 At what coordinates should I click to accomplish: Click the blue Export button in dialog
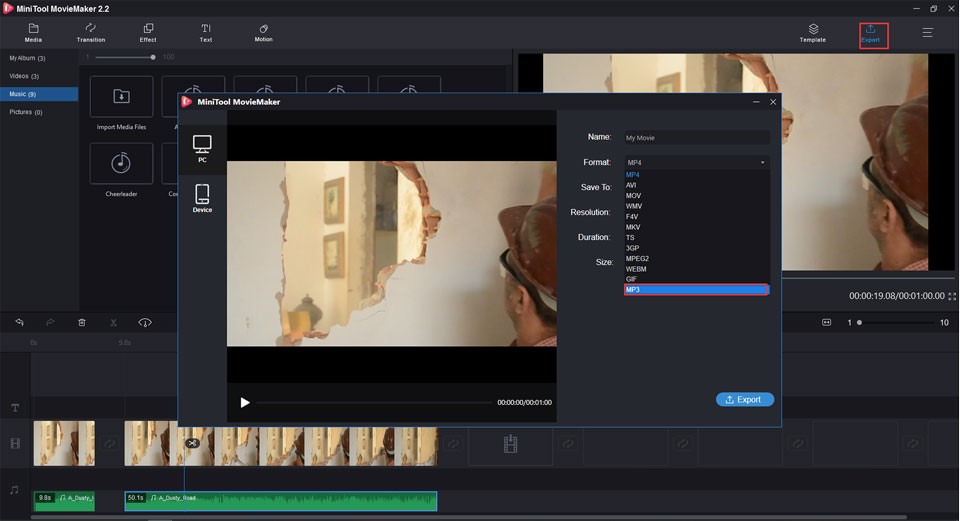pos(744,399)
